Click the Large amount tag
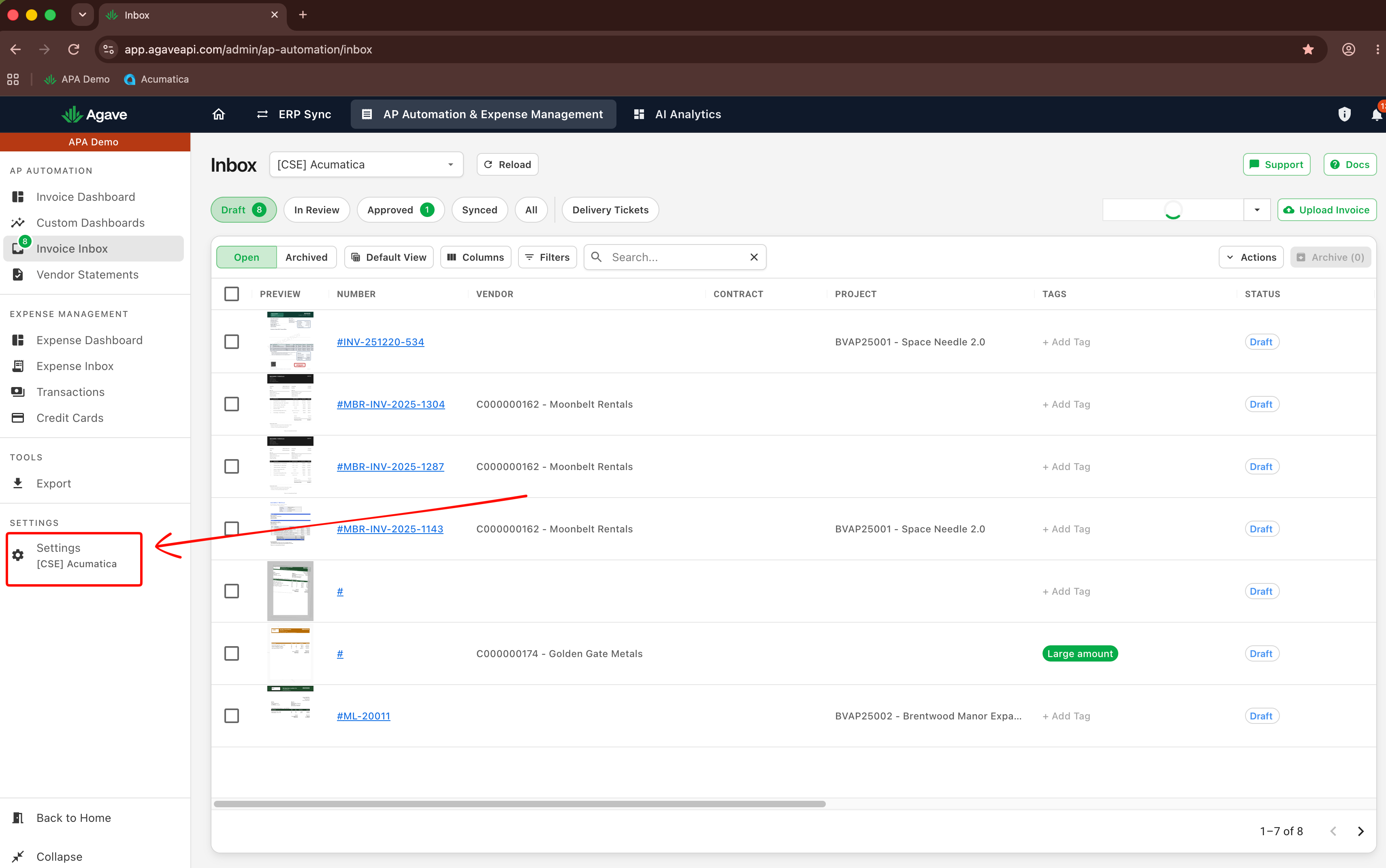This screenshot has height=868, width=1386. [x=1080, y=654]
